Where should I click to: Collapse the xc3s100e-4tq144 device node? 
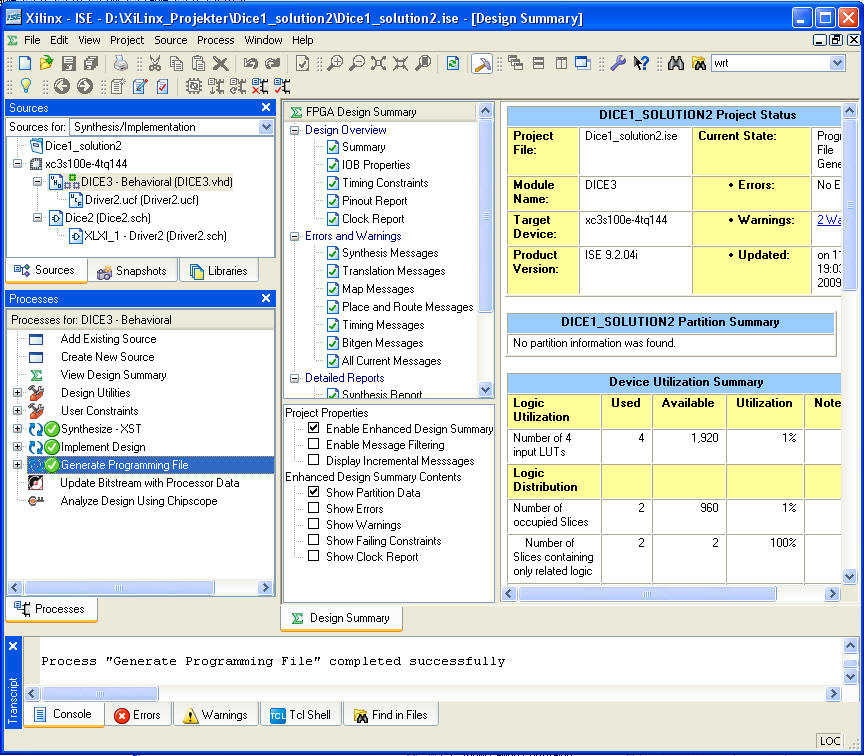pyautogui.click(x=18, y=164)
